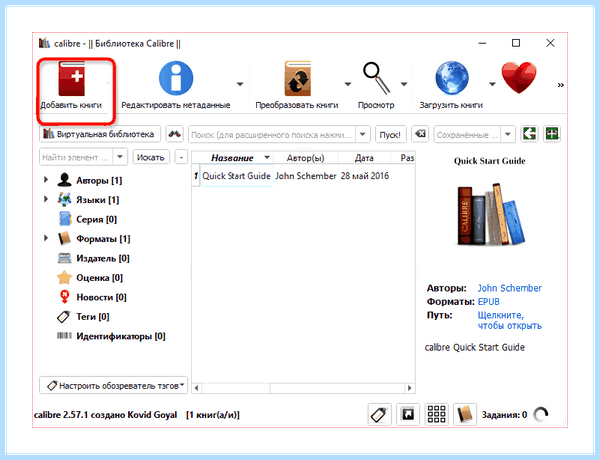This screenshot has width=600, height=460.
Task: Open the Найти элемент dropdown arrow
Action: coord(120,157)
